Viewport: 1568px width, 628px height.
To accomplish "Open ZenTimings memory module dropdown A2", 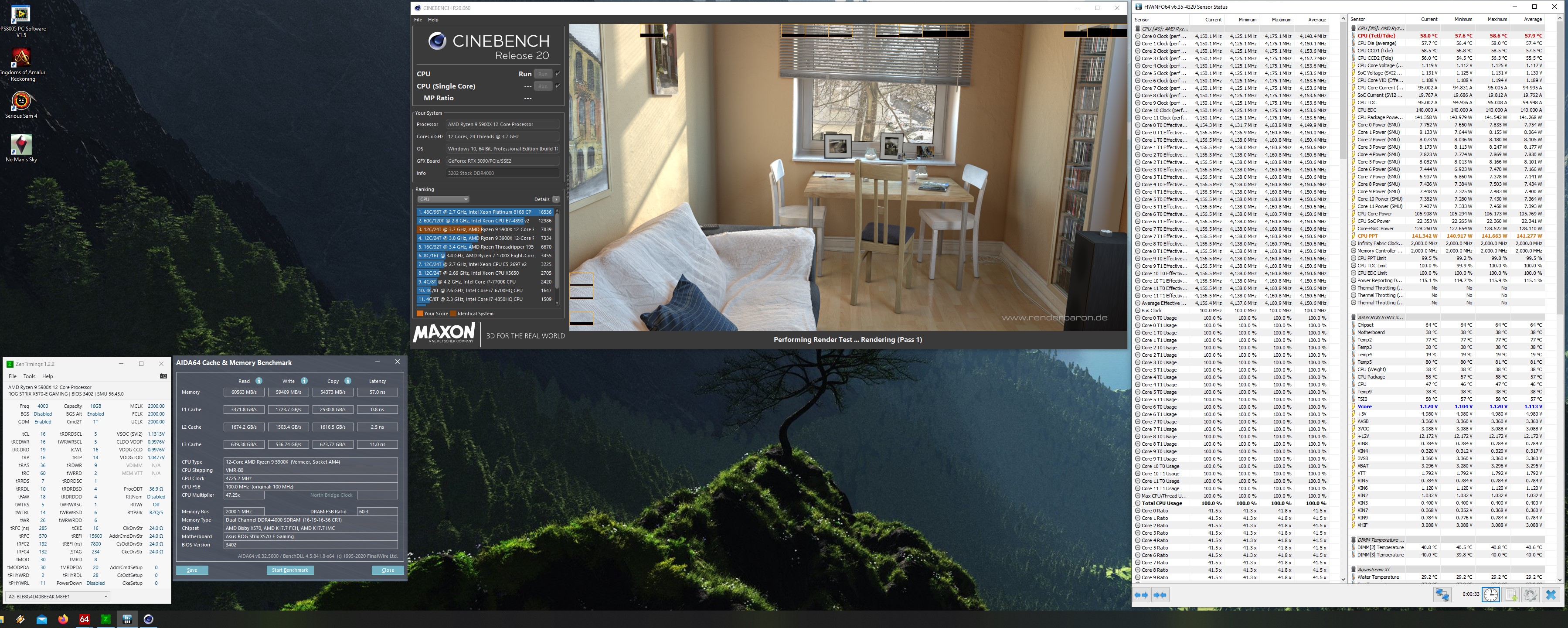I will (58, 596).
